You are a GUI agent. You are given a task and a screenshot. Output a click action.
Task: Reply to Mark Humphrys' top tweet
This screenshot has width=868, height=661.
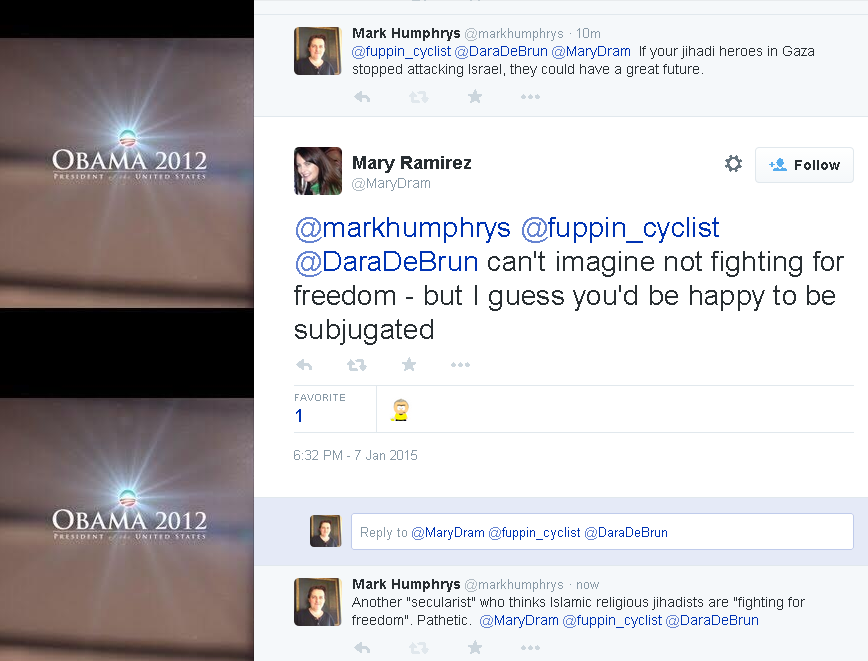(x=362, y=97)
